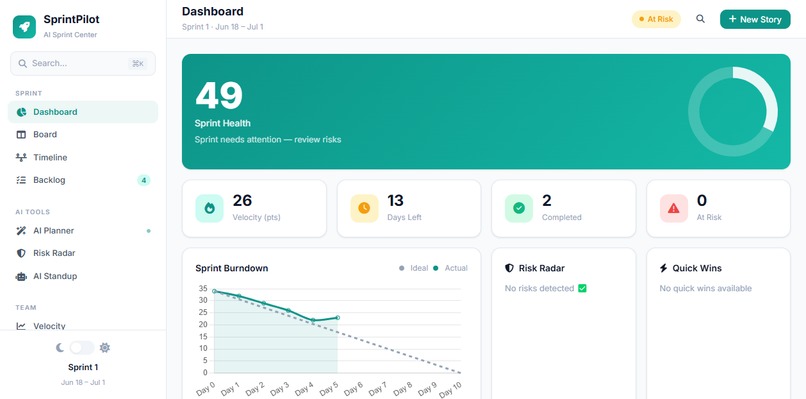The width and height of the screenshot is (806, 399).
Task: Toggle the Ideal series in the burndown legend
Action: 414,268
